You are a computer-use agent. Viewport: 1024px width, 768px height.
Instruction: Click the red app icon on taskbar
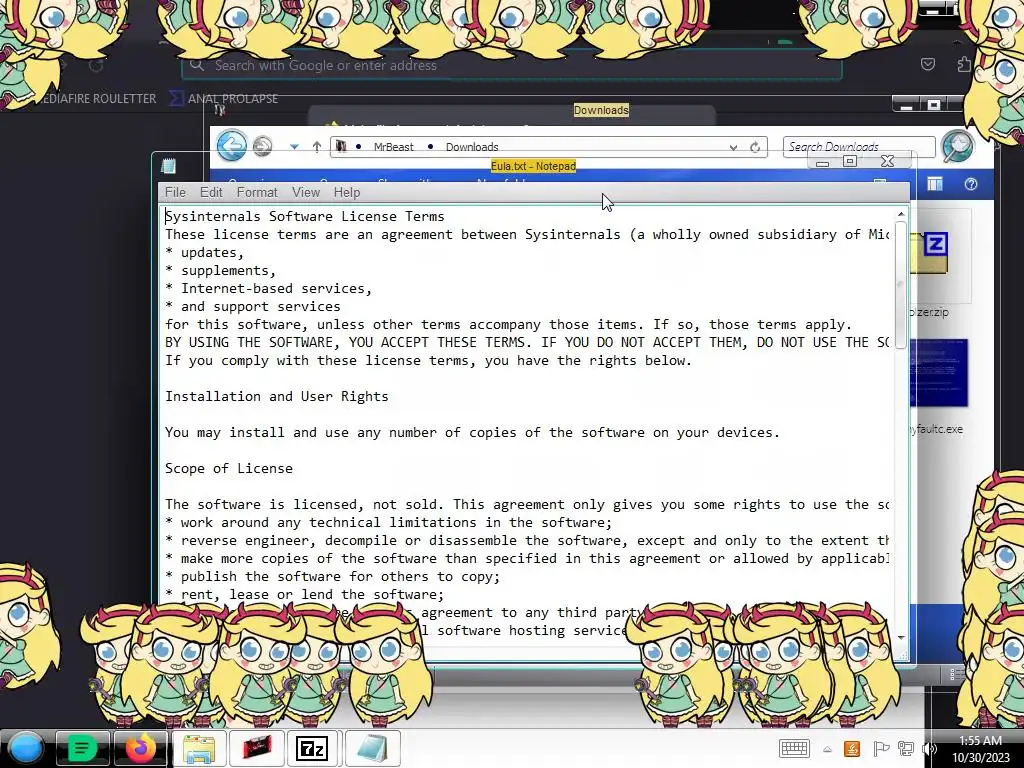point(257,748)
